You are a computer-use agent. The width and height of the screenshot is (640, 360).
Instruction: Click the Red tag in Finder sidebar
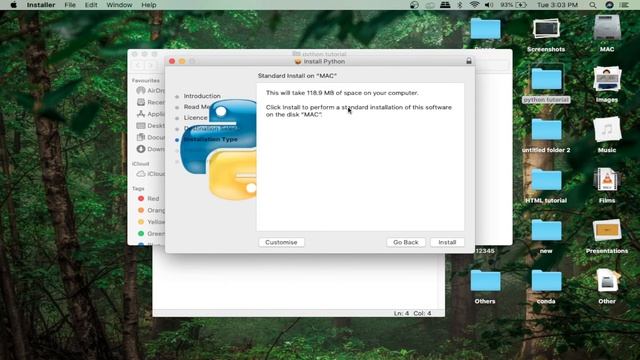149,198
